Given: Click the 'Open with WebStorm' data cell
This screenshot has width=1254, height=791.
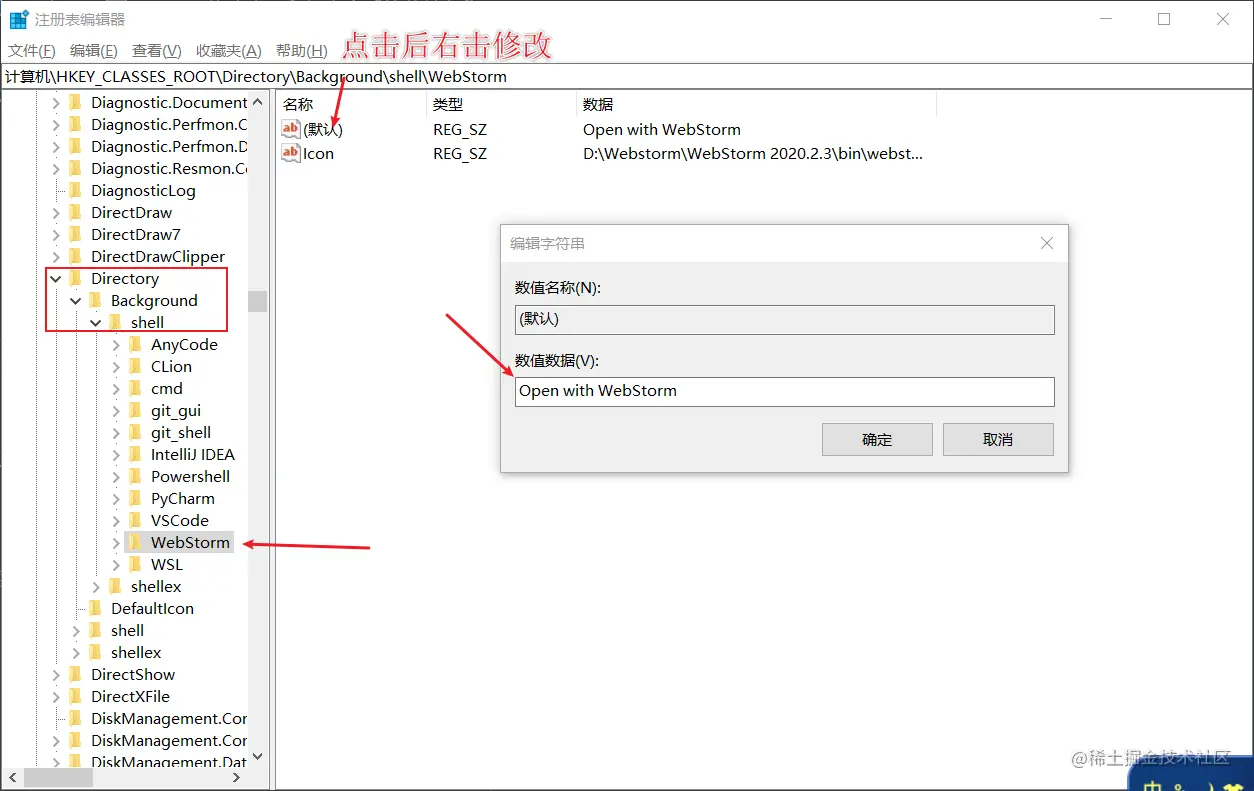Looking at the screenshot, I should coord(662,129).
